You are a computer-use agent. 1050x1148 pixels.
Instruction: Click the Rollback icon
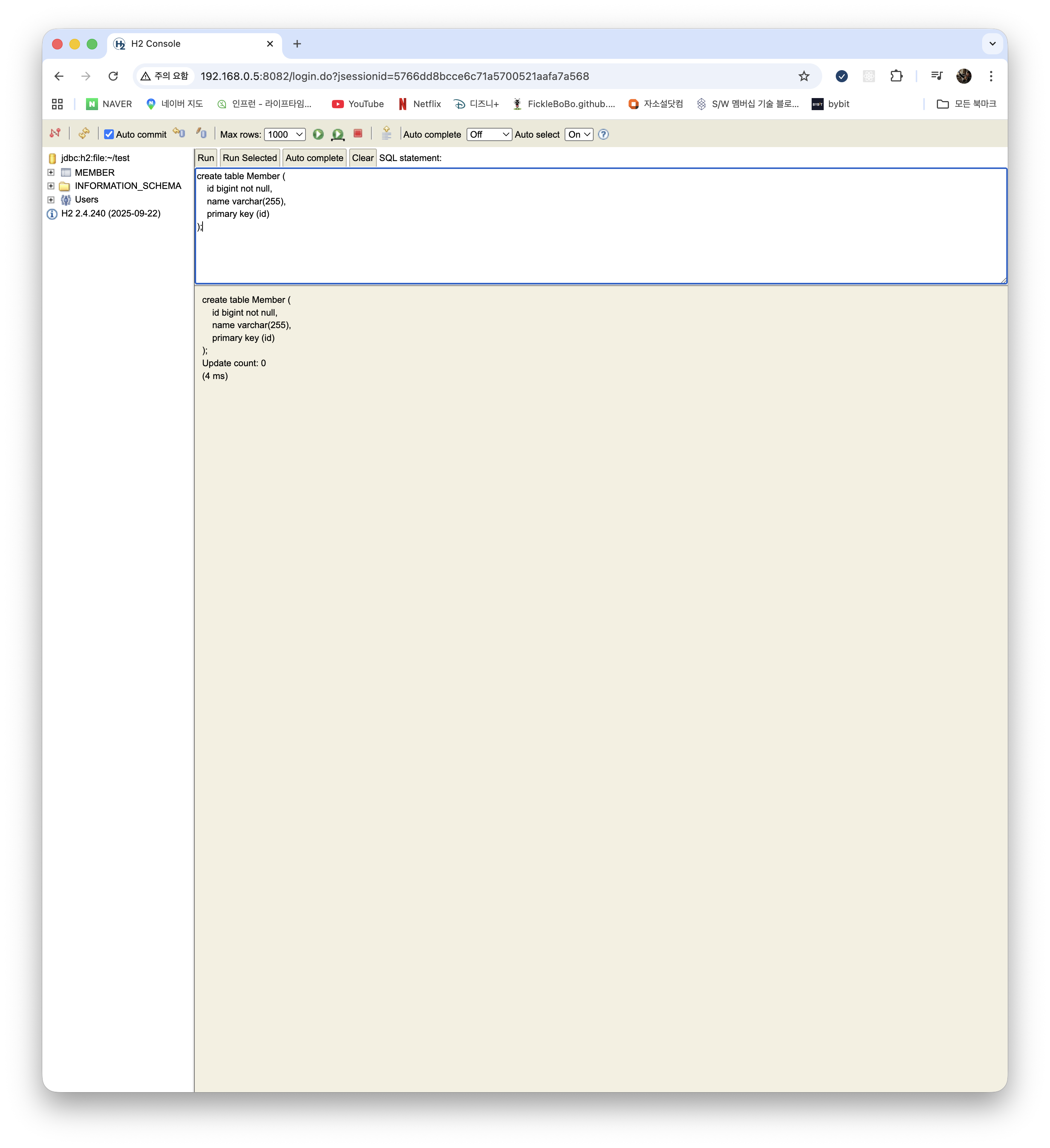pyautogui.click(x=180, y=133)
